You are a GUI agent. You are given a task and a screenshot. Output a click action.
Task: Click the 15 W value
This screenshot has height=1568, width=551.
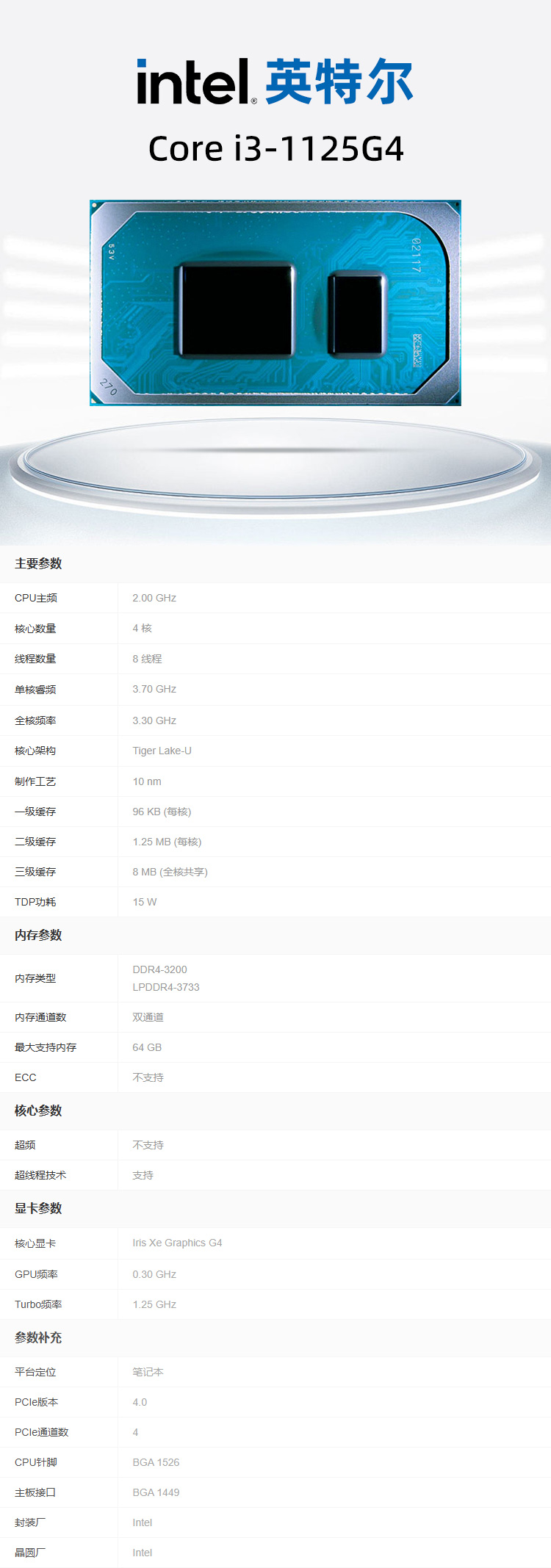145,902
